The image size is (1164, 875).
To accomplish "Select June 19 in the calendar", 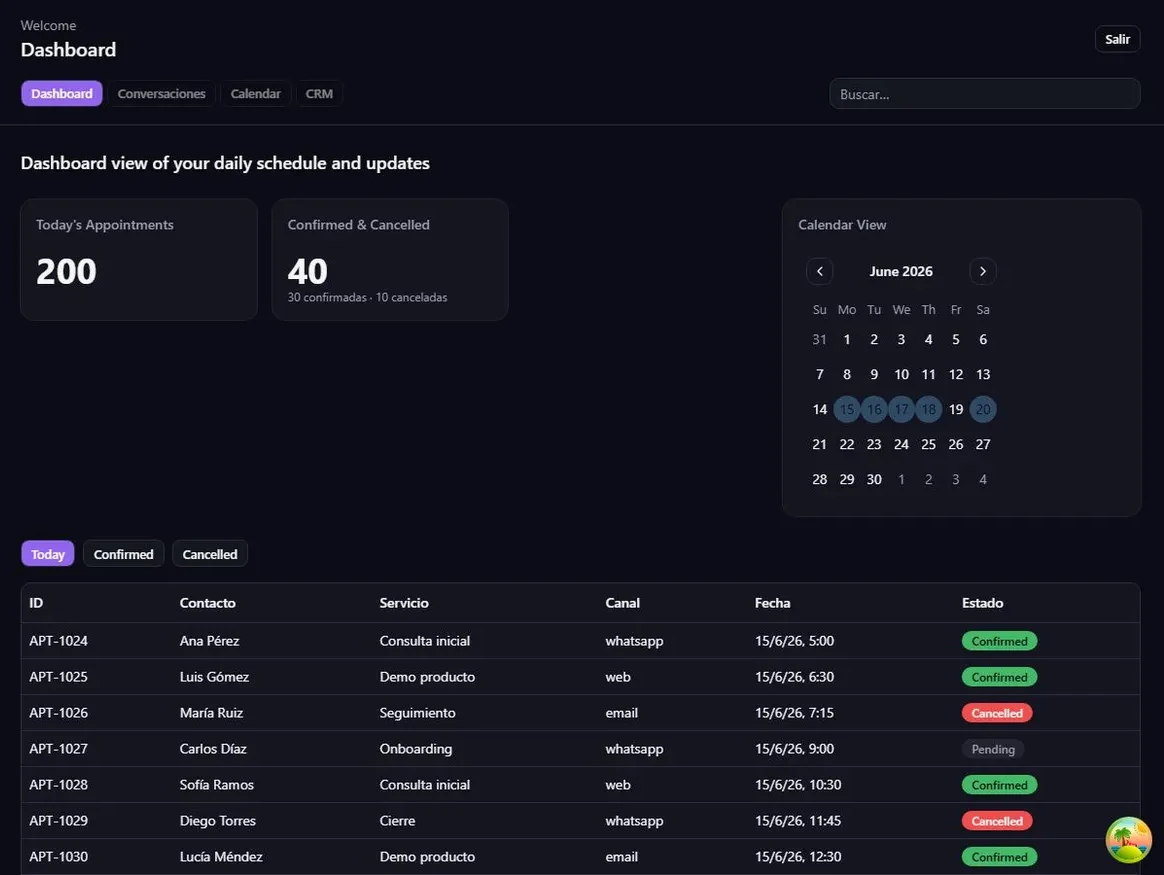I will tap(956, 409).
